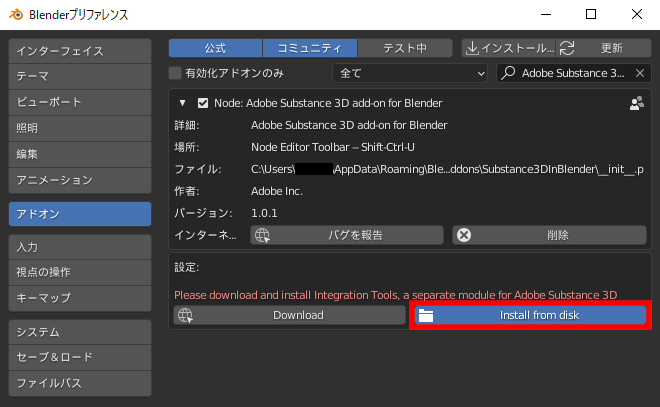
Task: Minimize the Blender preferences window
Action: [x=546, y=14]
